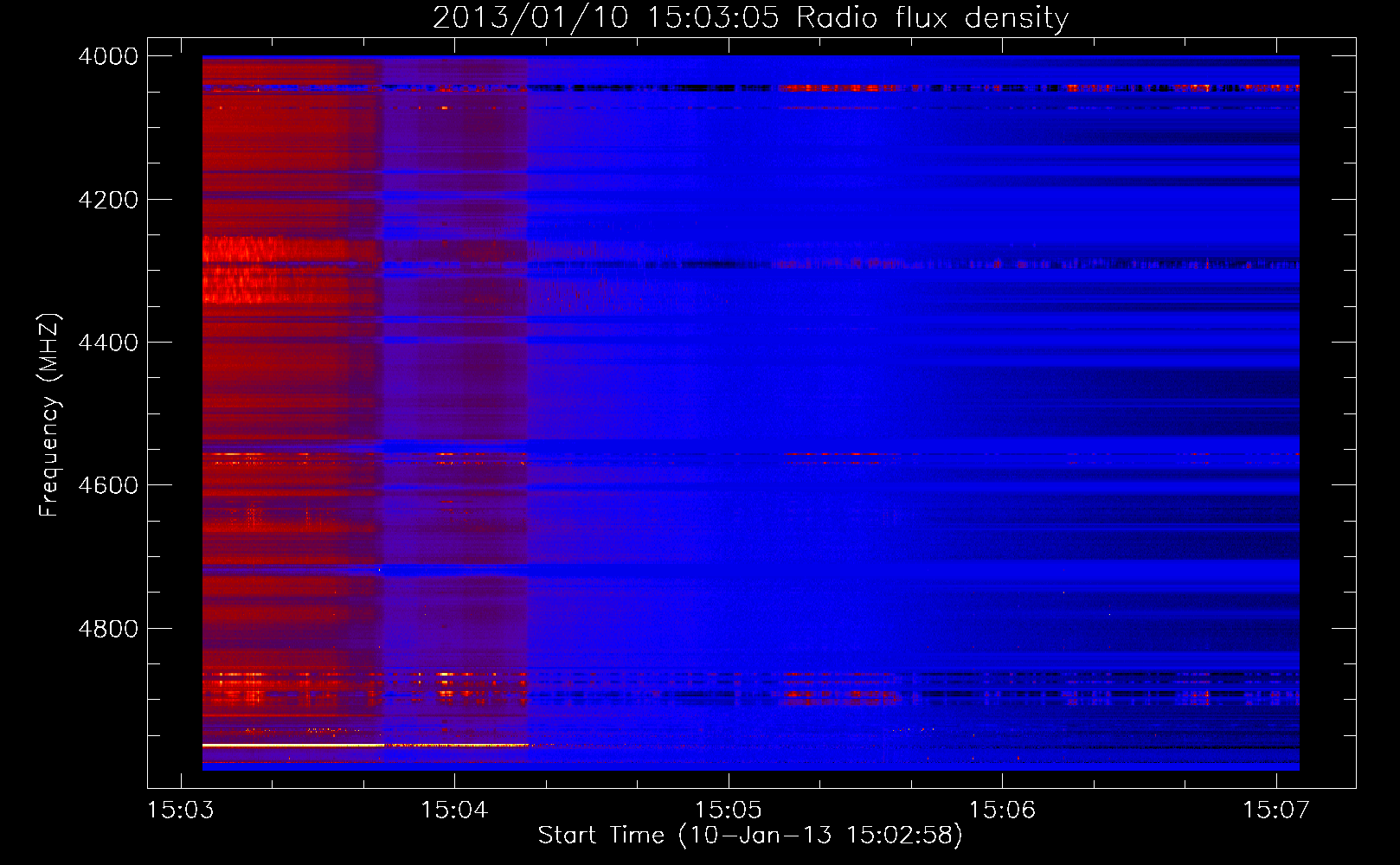This screenshot has width=1400, height=865.
Task: Select the 4000 frequency tick label
Action: point(108,56)
